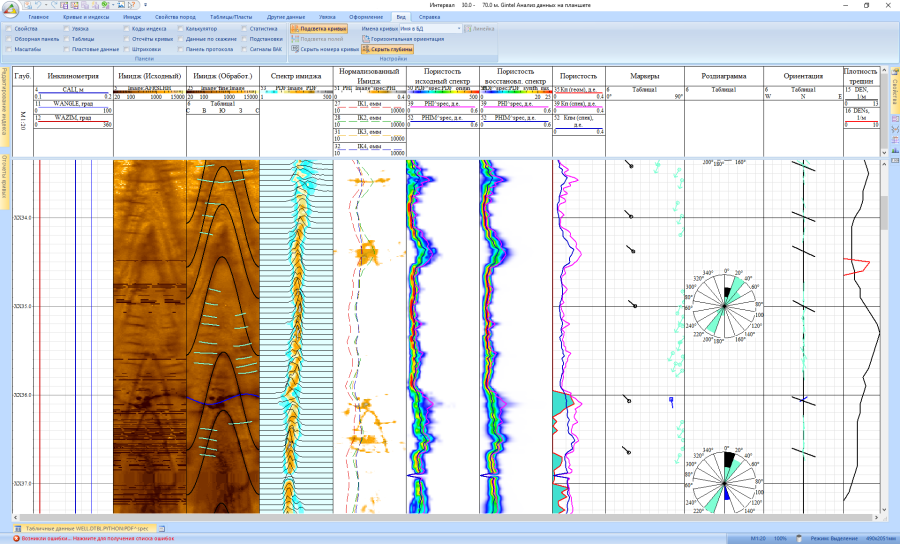Viewport: 900px width, 544px height.
Task: Enable the Коды индекса checkbox
Action: 127,29
